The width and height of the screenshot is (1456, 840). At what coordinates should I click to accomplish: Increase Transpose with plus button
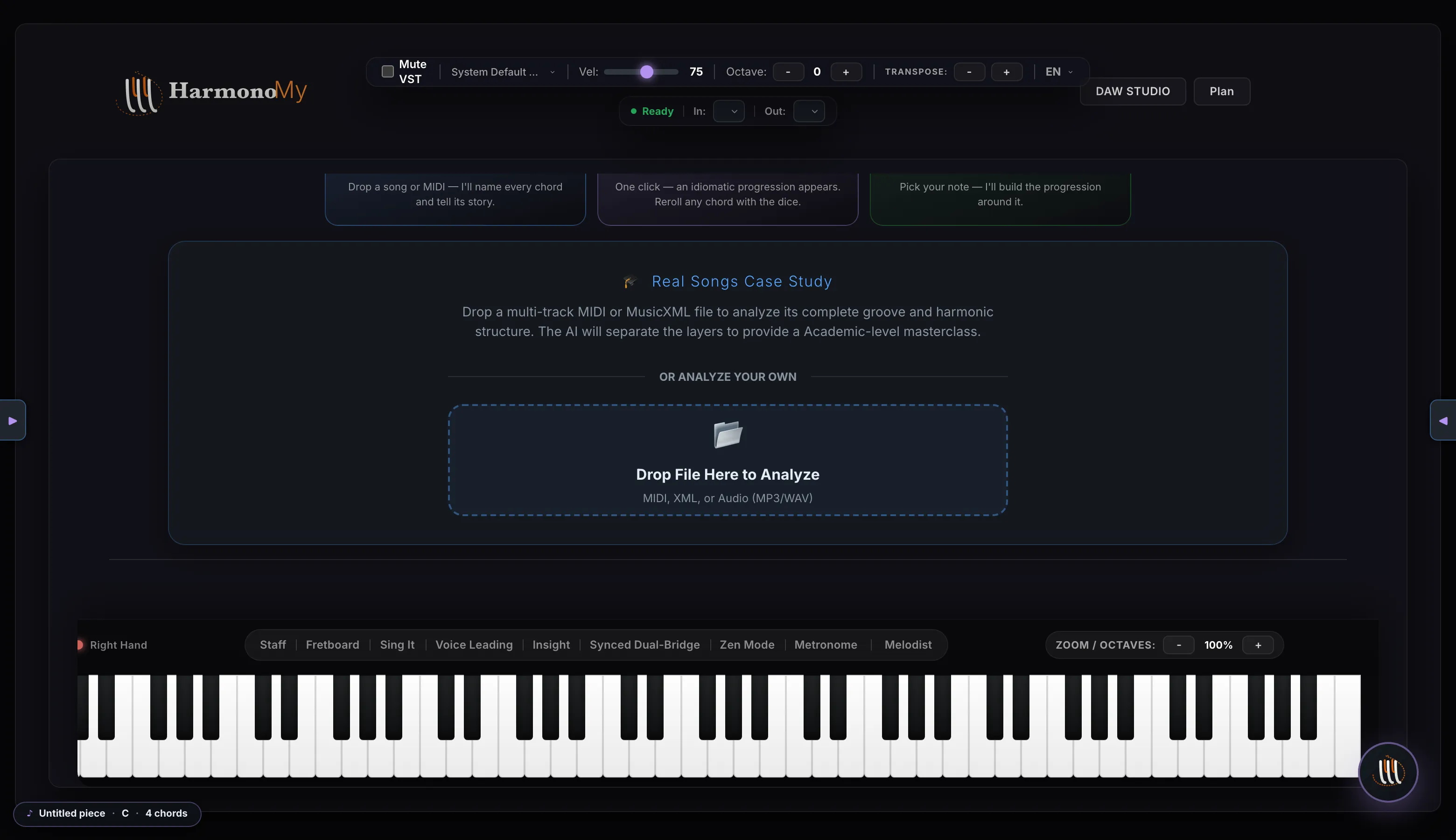(1007, 72)
